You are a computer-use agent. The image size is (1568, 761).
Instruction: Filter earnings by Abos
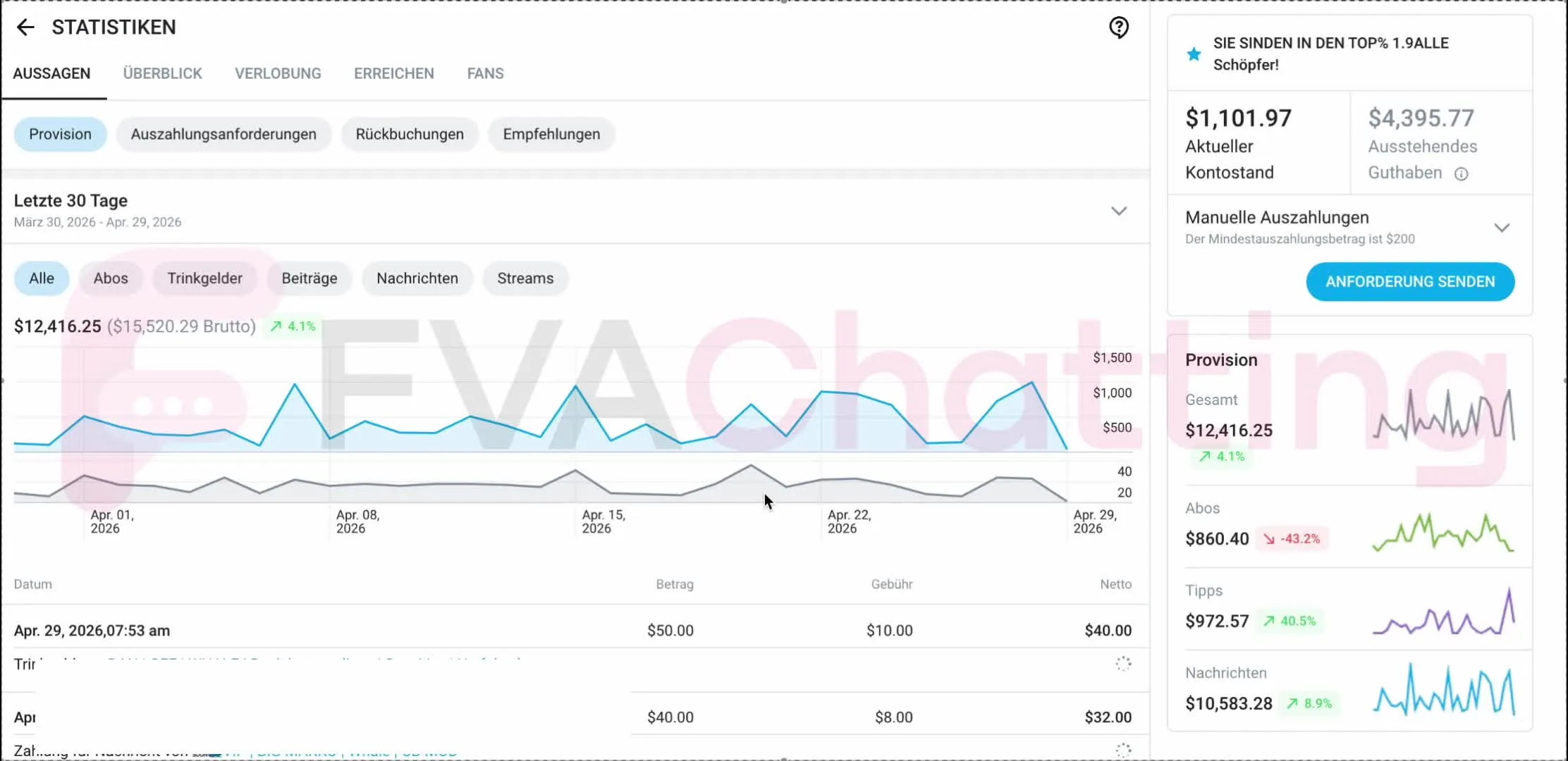click(x=111, y=278)
